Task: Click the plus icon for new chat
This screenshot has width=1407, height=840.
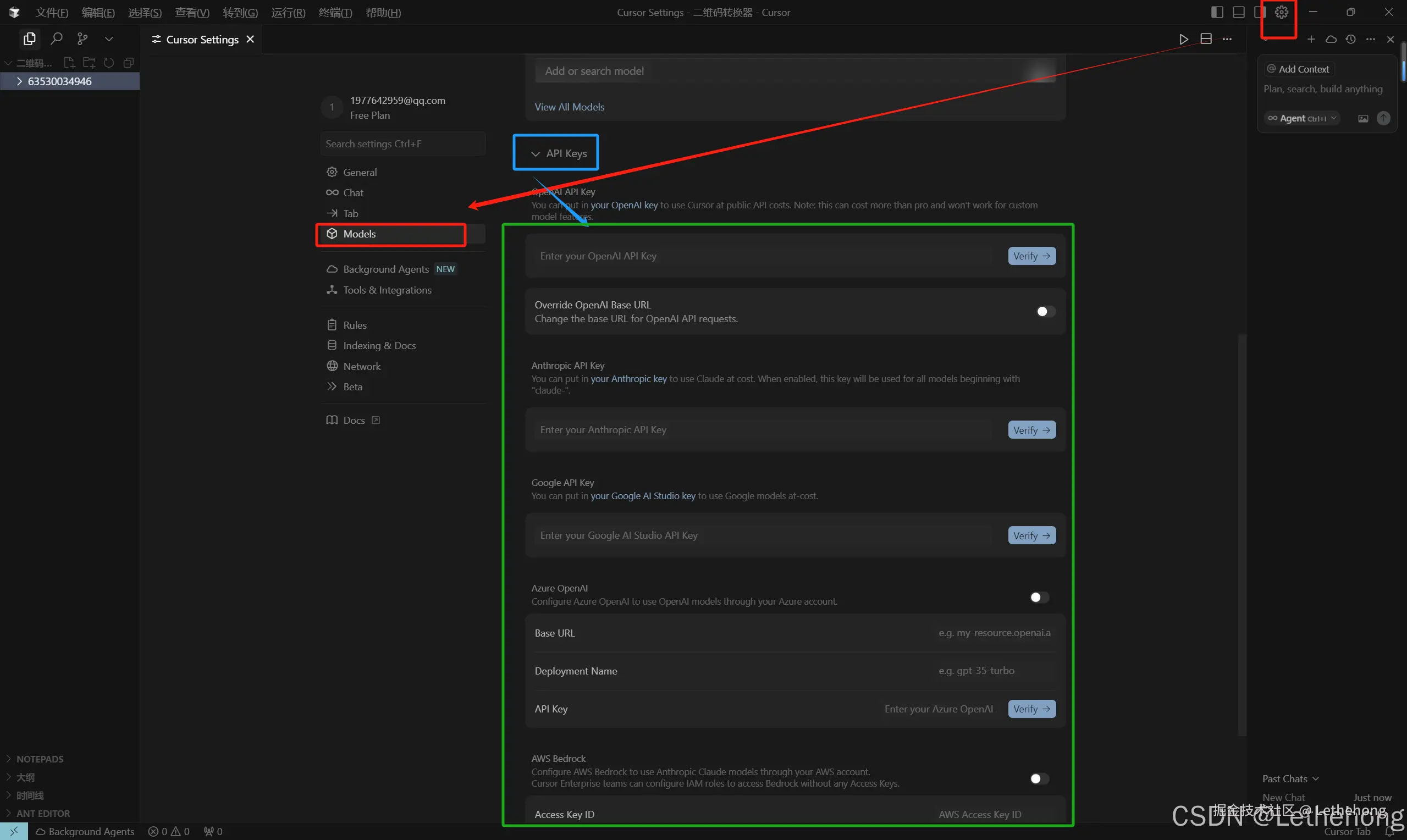Action: [x=1311, y=39]
